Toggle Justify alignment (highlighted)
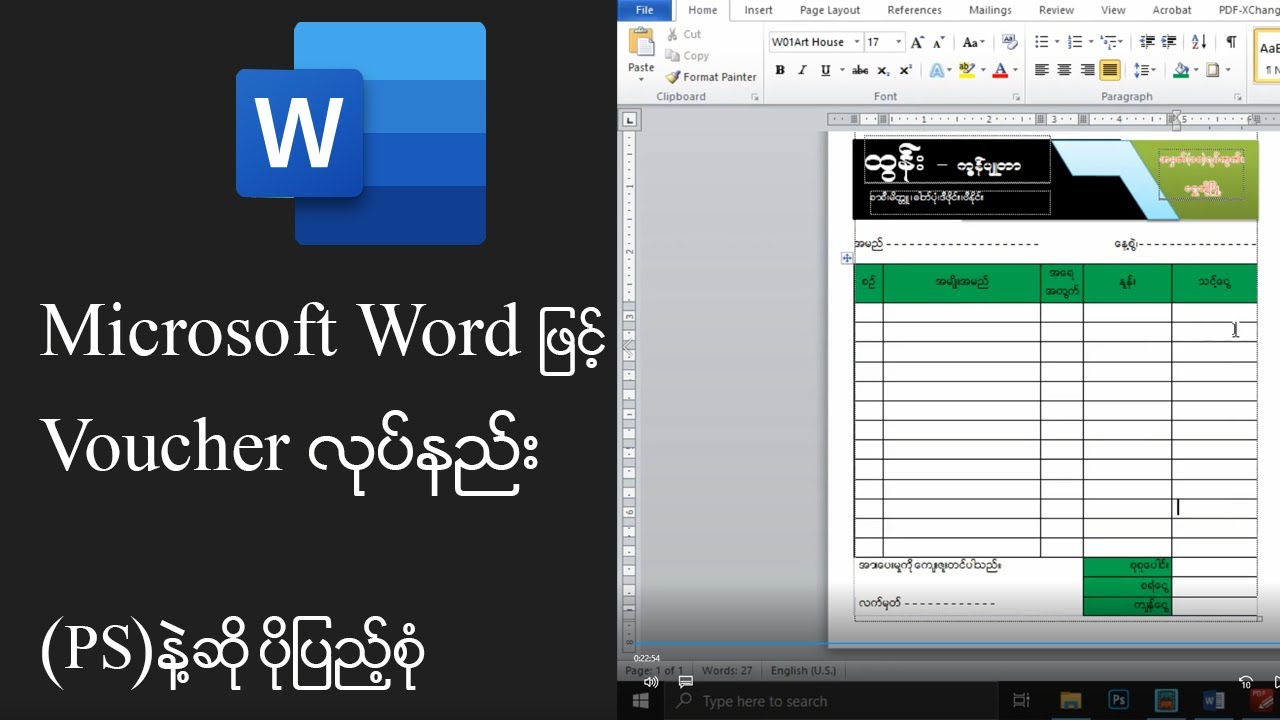The image size is (1280, 720). (x=1110, y=70)
